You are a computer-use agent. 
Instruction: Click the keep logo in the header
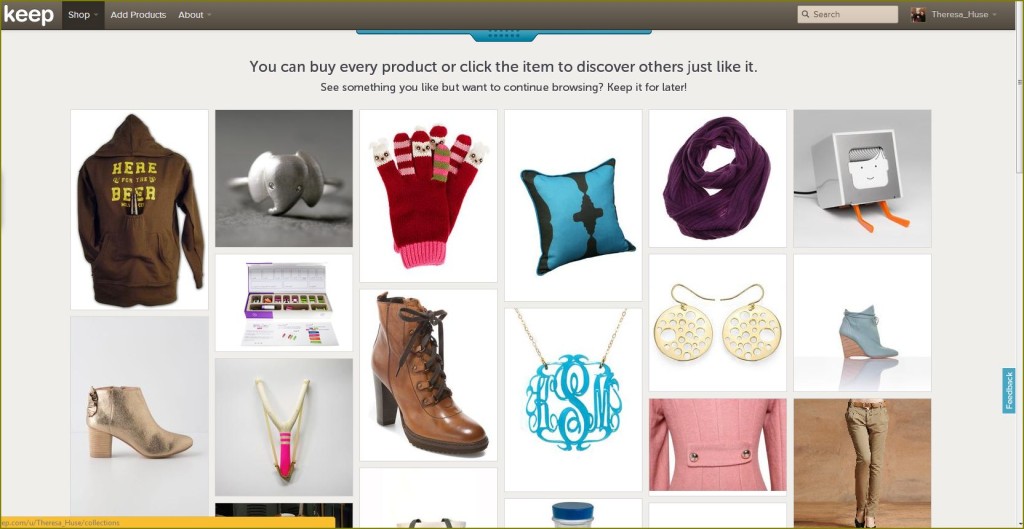click(x=29, y=14)
